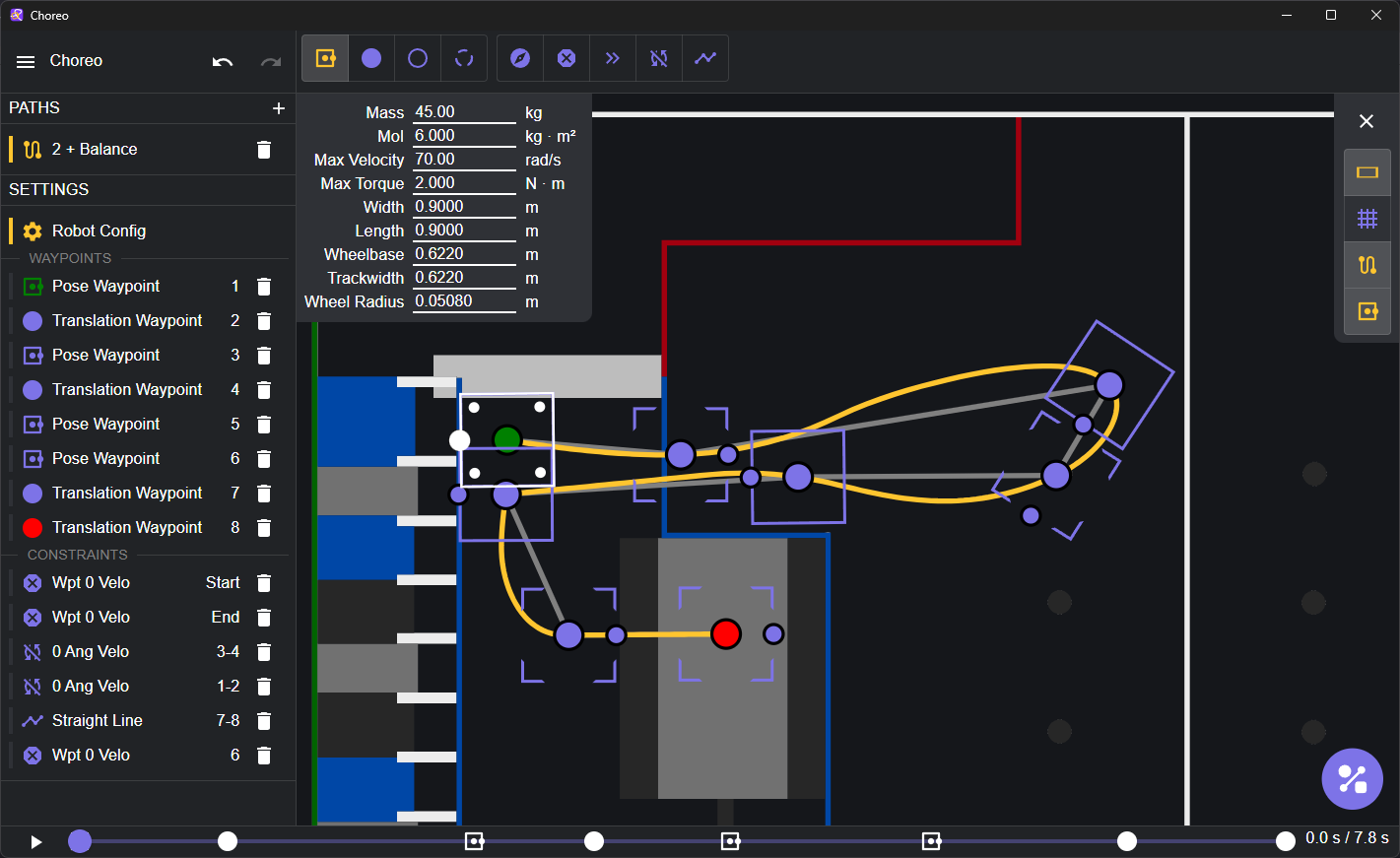Select the Initial Guess Point tool

click(x=463, y=58)
